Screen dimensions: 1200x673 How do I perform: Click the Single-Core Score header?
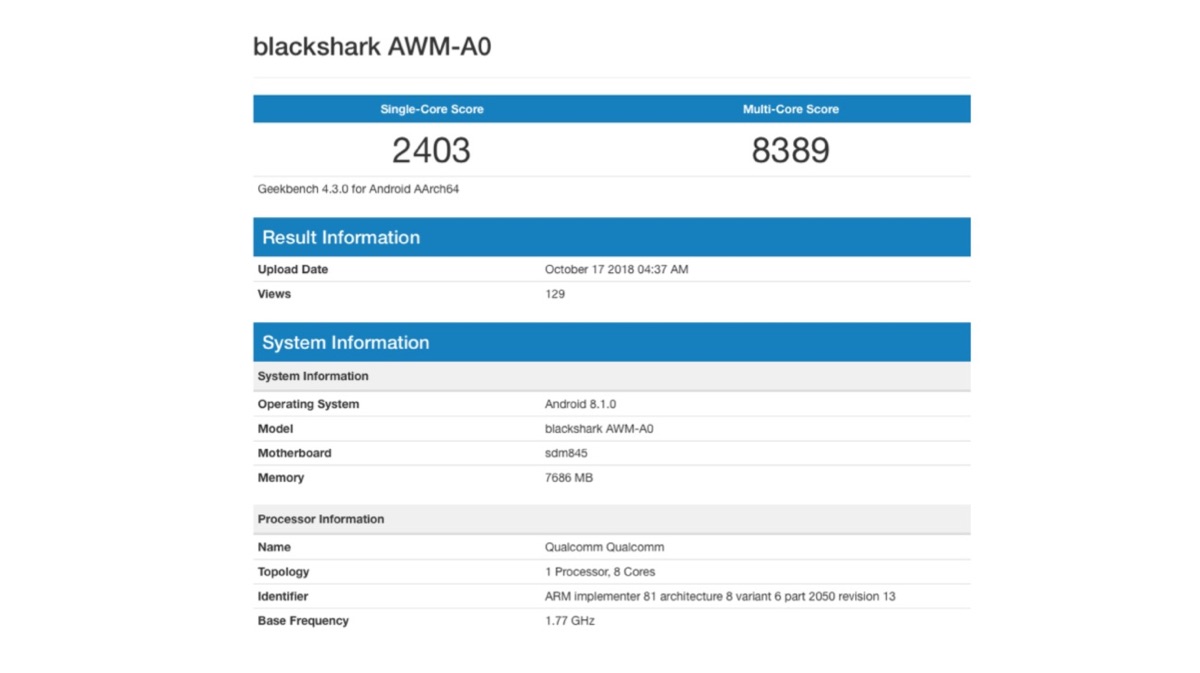(431, 109)
